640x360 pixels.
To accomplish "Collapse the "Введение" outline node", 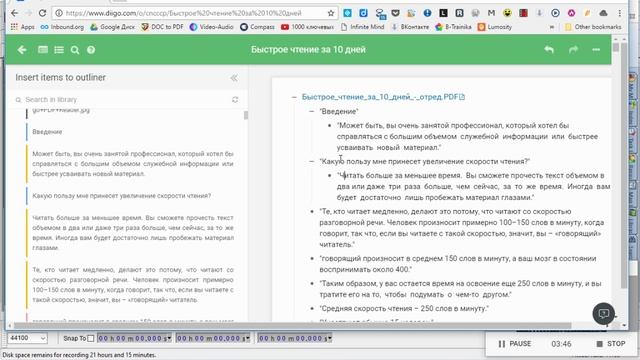I will pos(311,111).
